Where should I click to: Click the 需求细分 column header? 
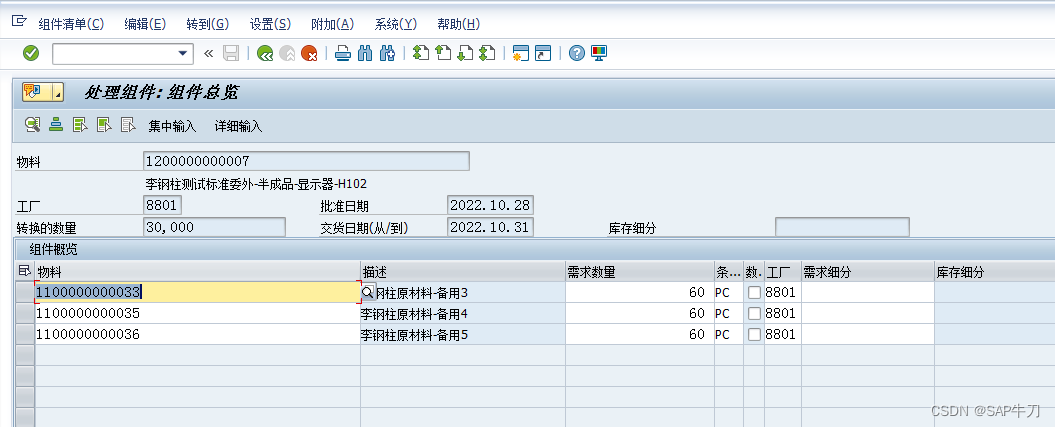[867, 272]
